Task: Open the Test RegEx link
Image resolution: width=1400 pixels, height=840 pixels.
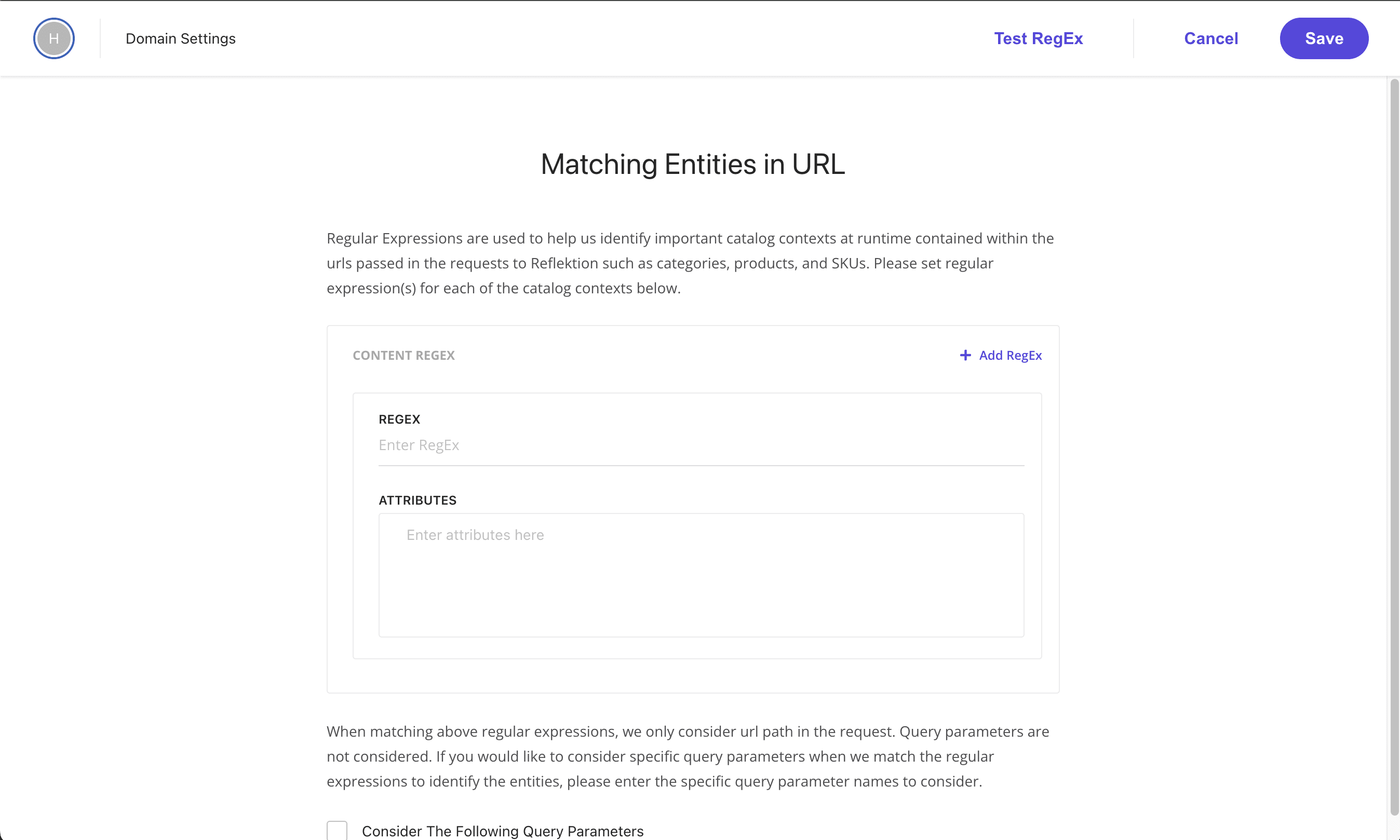Action: (1038, 38)
